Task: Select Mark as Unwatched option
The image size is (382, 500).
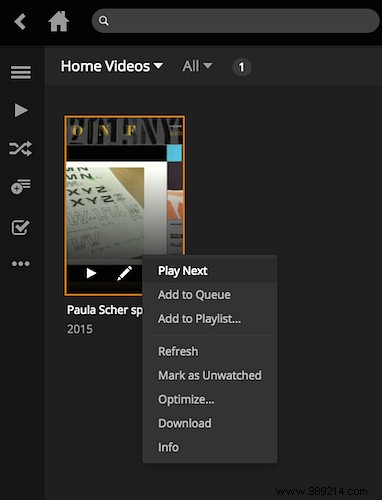Action: (x=210, y=375)
